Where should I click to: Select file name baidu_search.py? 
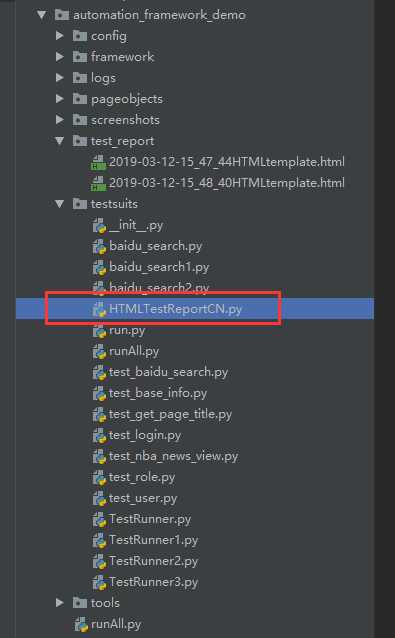coord(155,247)
